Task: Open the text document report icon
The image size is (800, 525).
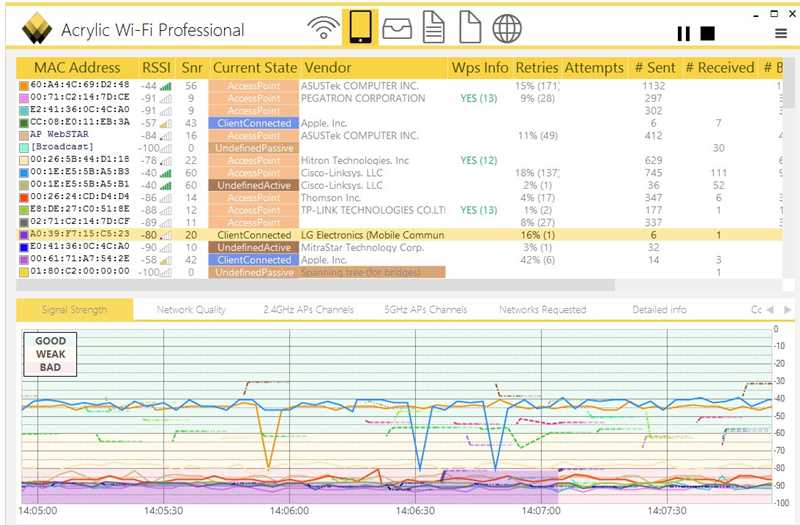Action: click(x=434, y=28)
